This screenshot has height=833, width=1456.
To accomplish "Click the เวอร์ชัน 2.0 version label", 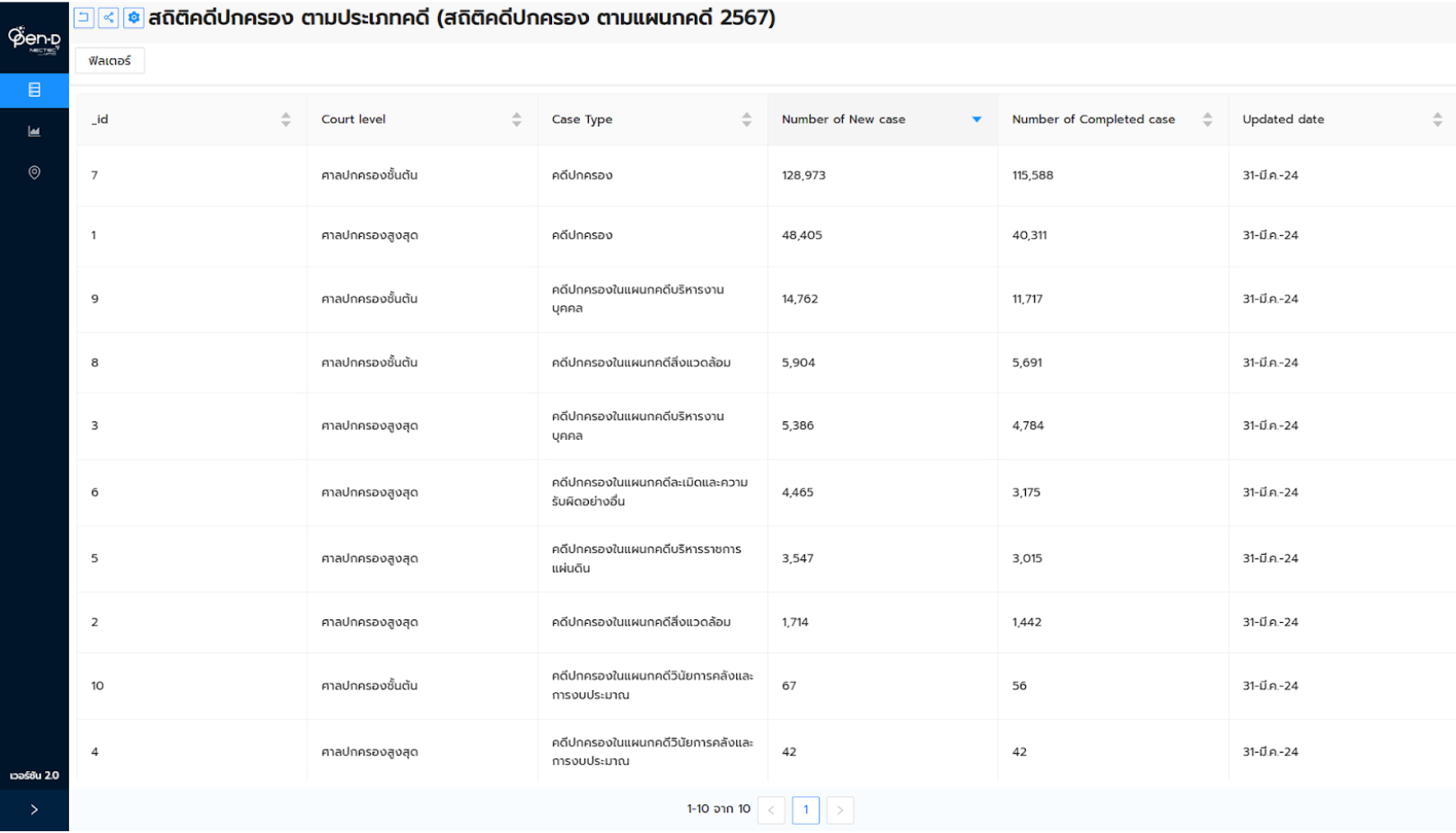I will (x=34, y=776).
